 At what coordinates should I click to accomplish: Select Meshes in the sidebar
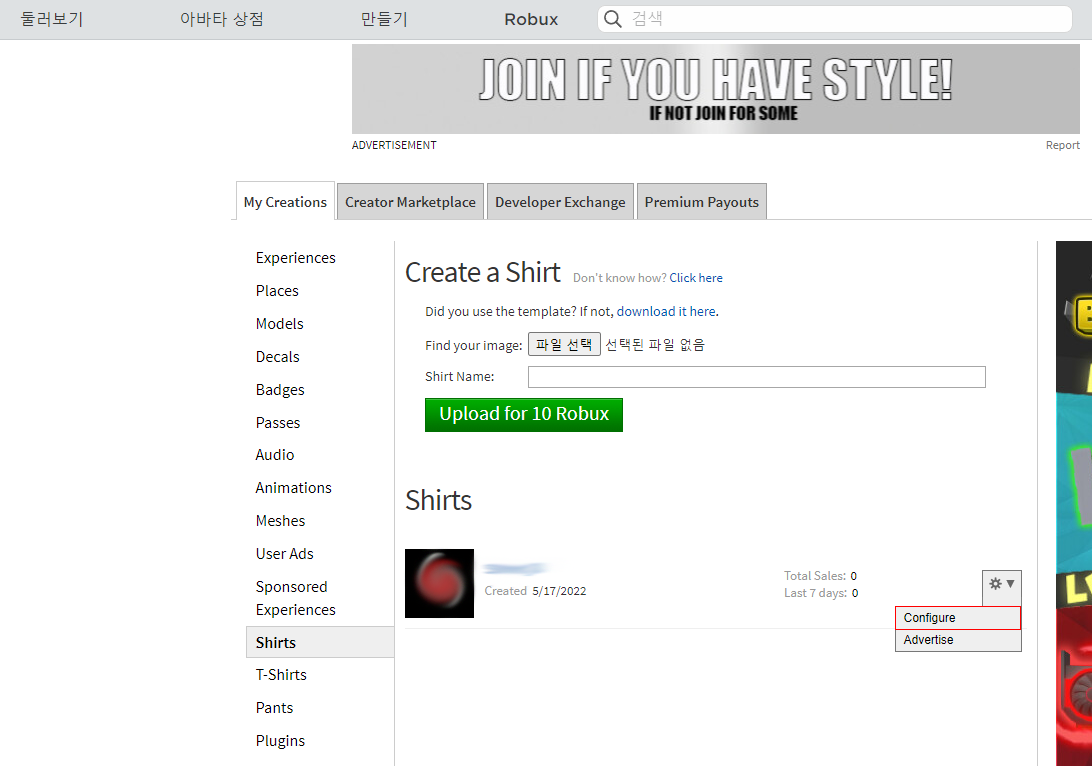tap(280, 521)
